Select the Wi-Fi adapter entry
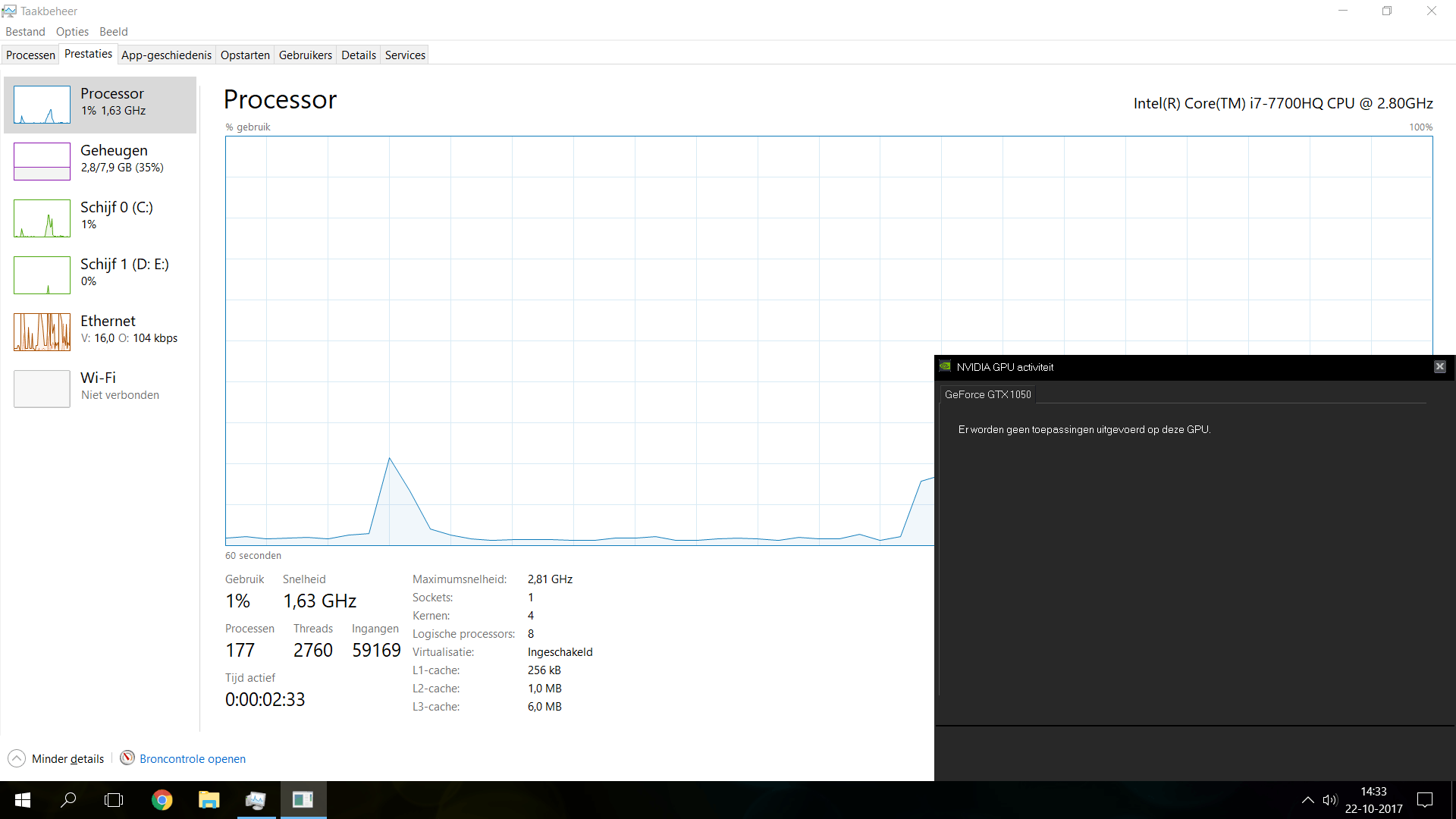This screenshot has height=819, width=1456. [42, 389]
